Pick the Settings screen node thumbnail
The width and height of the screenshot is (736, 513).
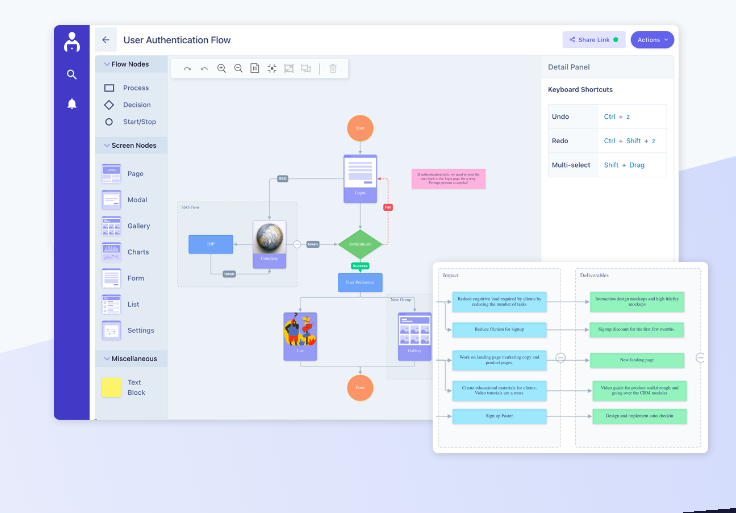point(111,330)
